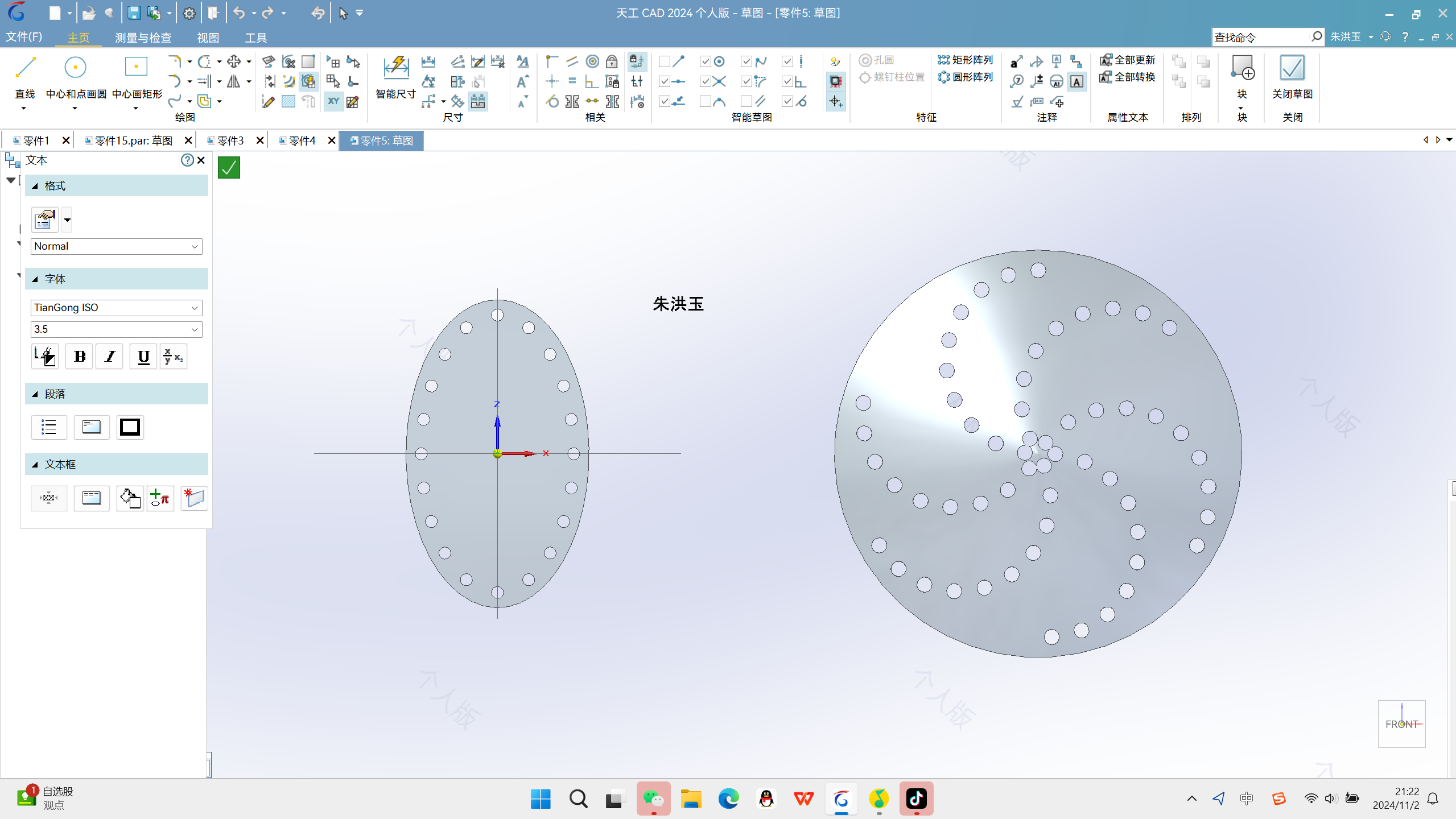Toggle bold text formatting
This screenshot has height=819, width=1456.
79,357
